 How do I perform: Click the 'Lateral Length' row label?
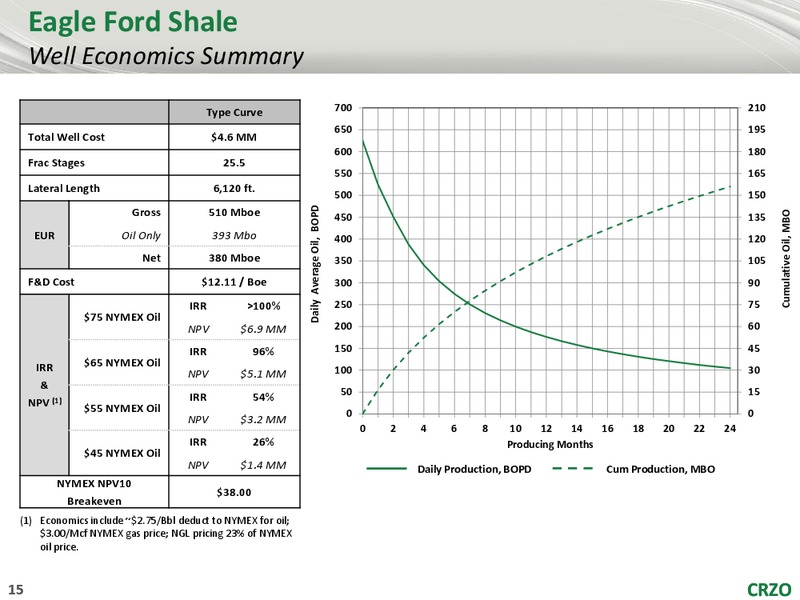[64, 189]
